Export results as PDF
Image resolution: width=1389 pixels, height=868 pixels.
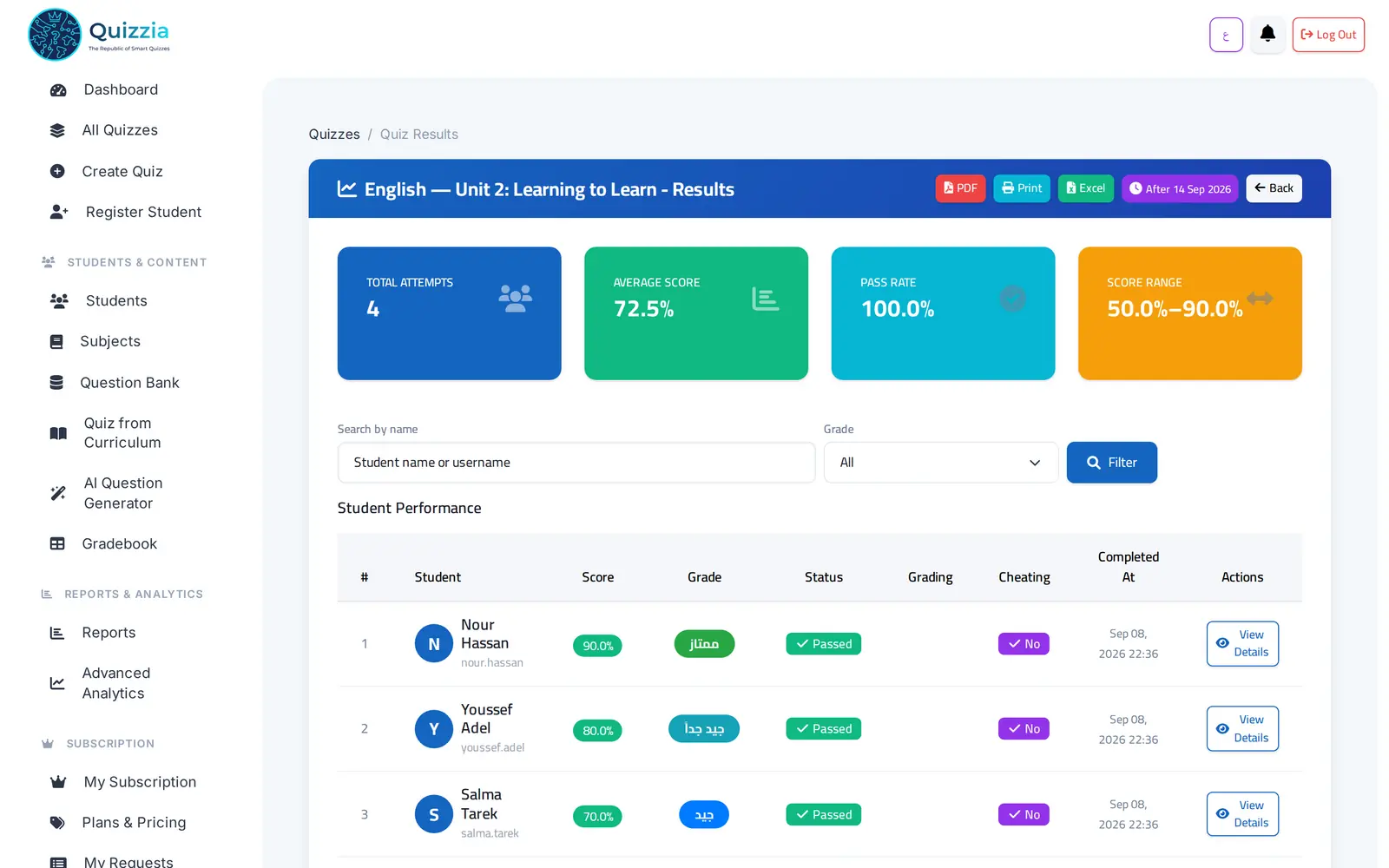tap(960, 188)
